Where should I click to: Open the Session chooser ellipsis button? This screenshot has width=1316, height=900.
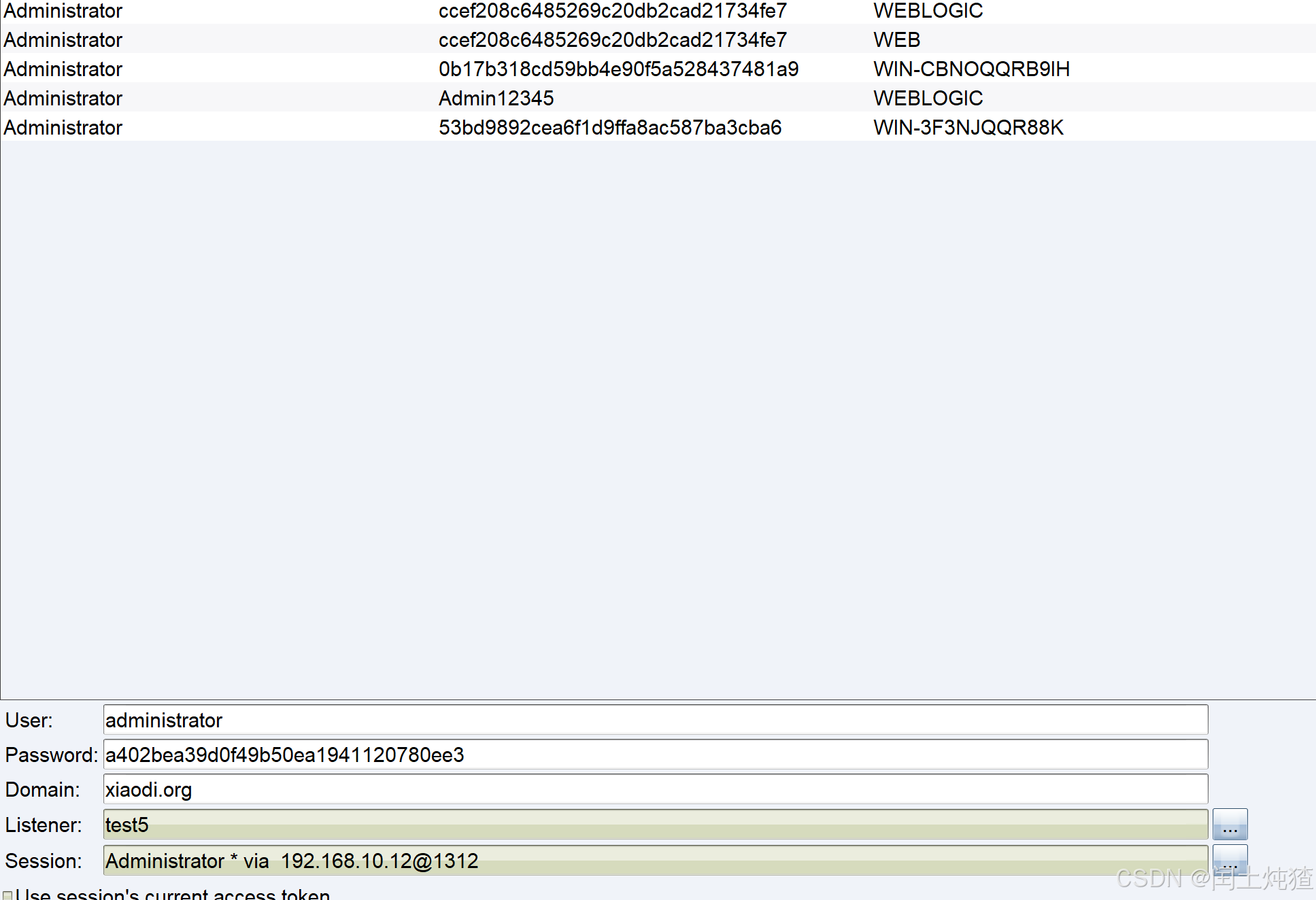tap(1230, 860)
